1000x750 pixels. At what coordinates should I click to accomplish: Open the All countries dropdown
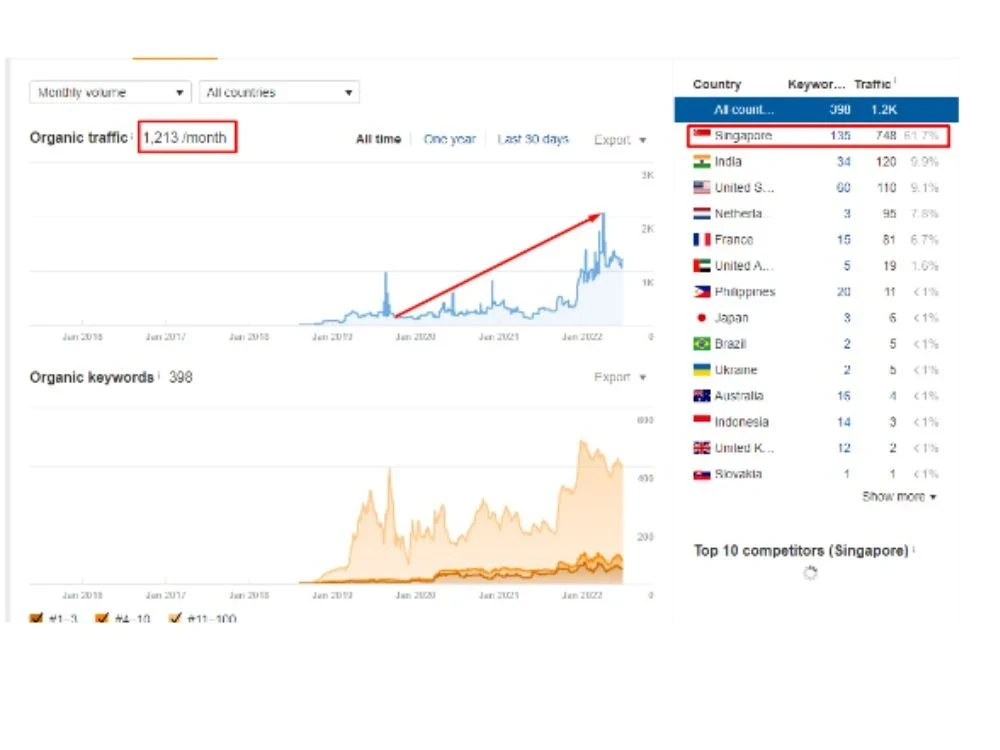click(279, 92)
